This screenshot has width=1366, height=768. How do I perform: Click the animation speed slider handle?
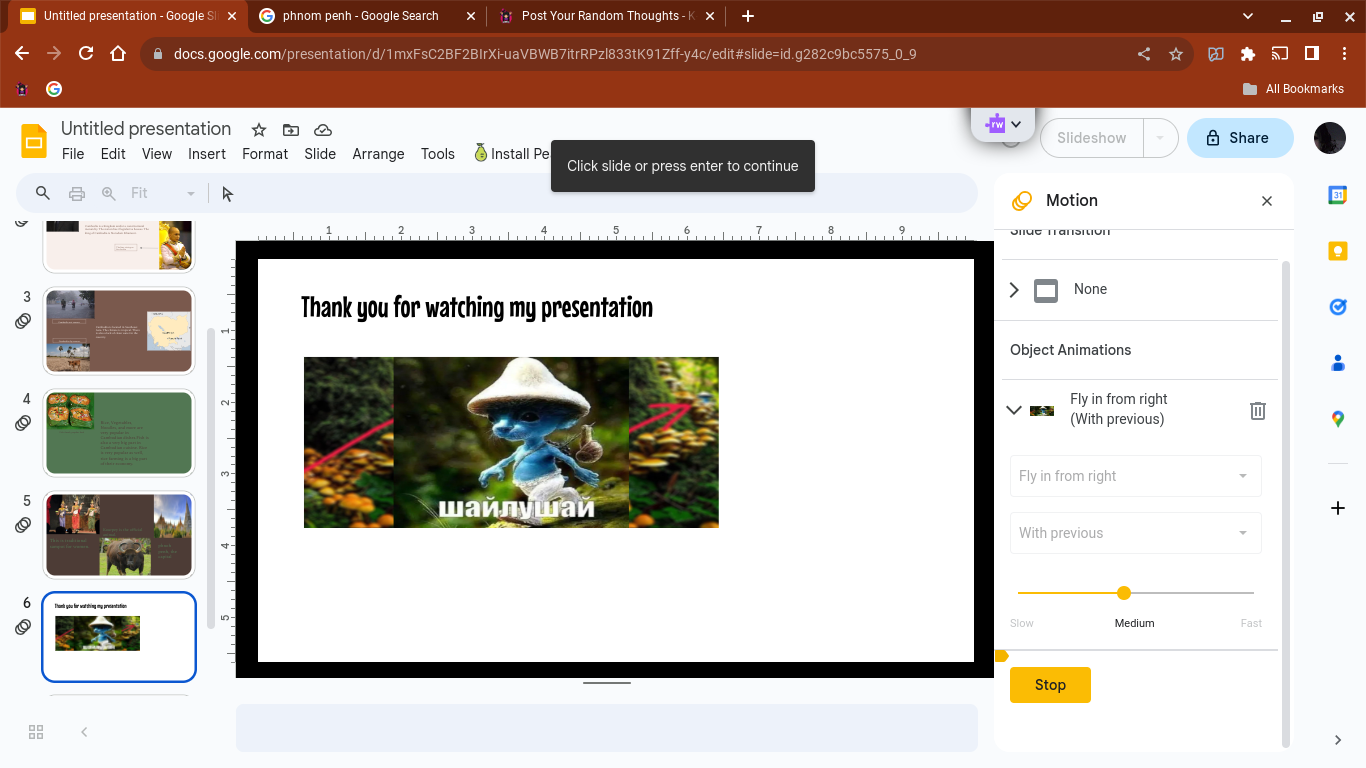click(1124, 593)
